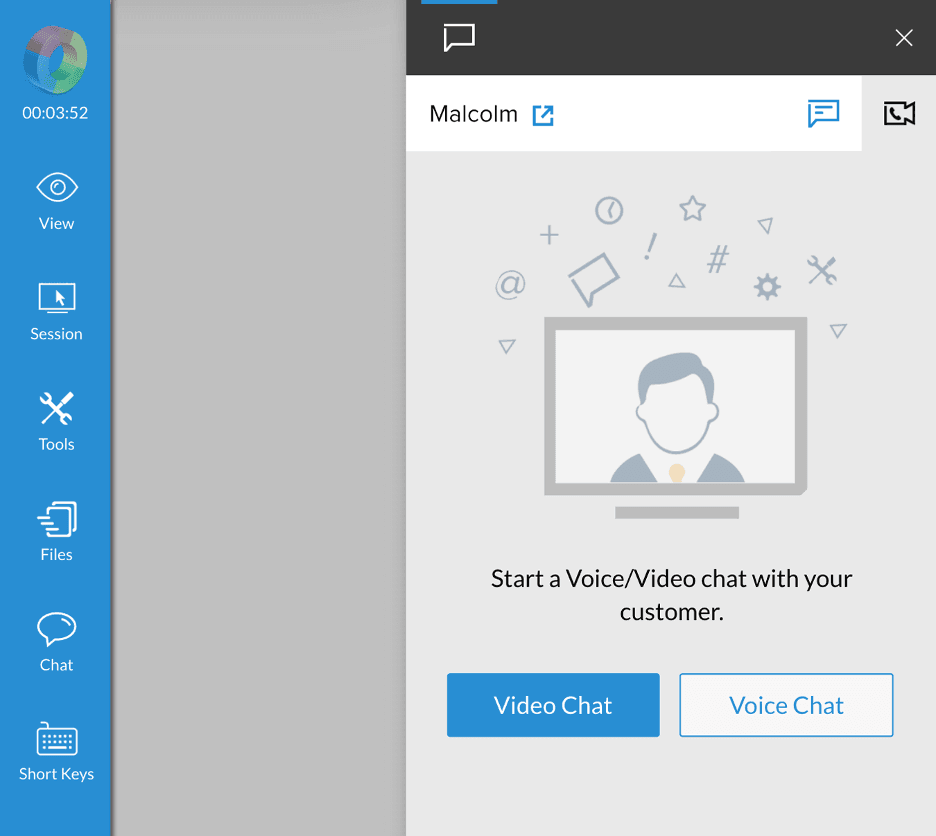Open the View panel from sidebar
936x836 pixels.
(x=55, y=197)
